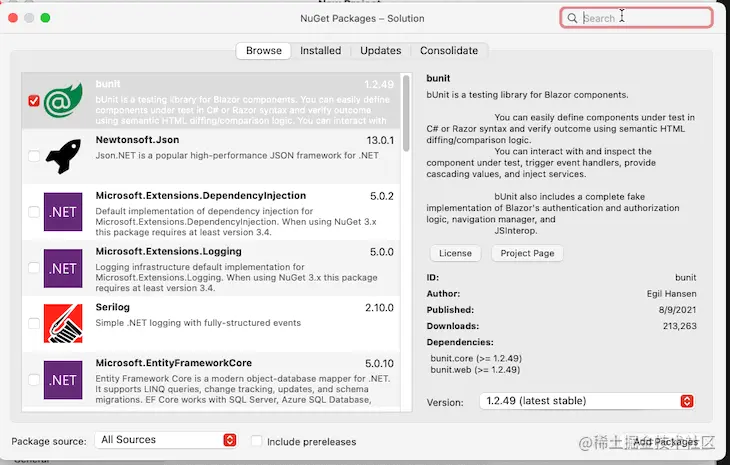This screenshot has height=465, width=730.
Task: Click version 13.0.1 of Newtonsoft.Json
Action: click(x=380, y=140)
